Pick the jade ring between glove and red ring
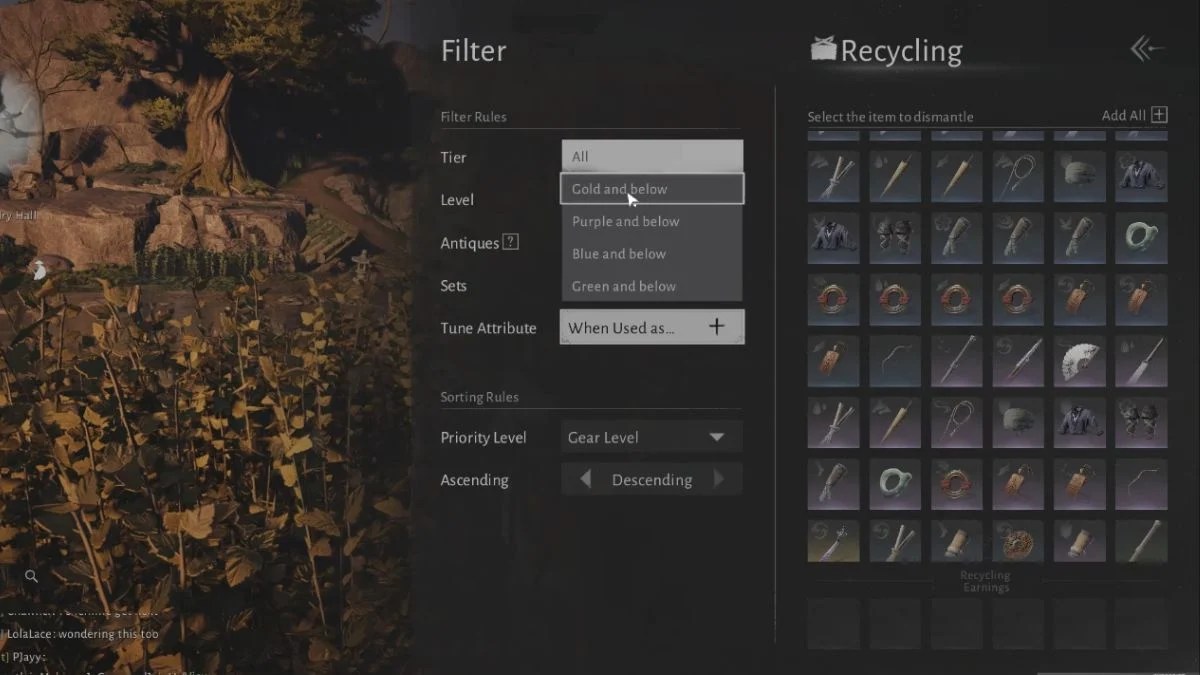The width and height of the screenshot is (1200, 675). (895, 484)
